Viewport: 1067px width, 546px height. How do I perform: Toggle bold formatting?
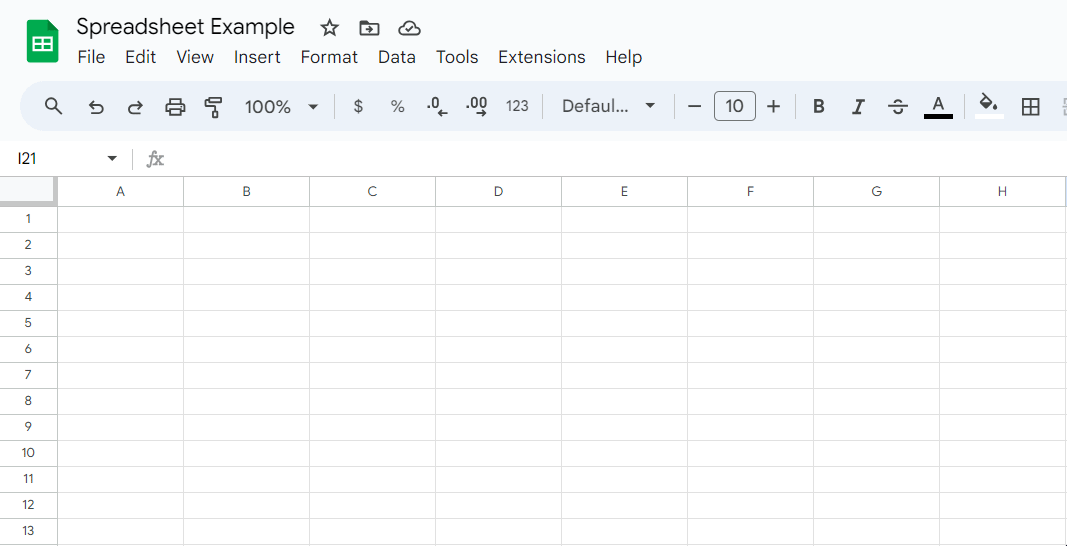819,107
